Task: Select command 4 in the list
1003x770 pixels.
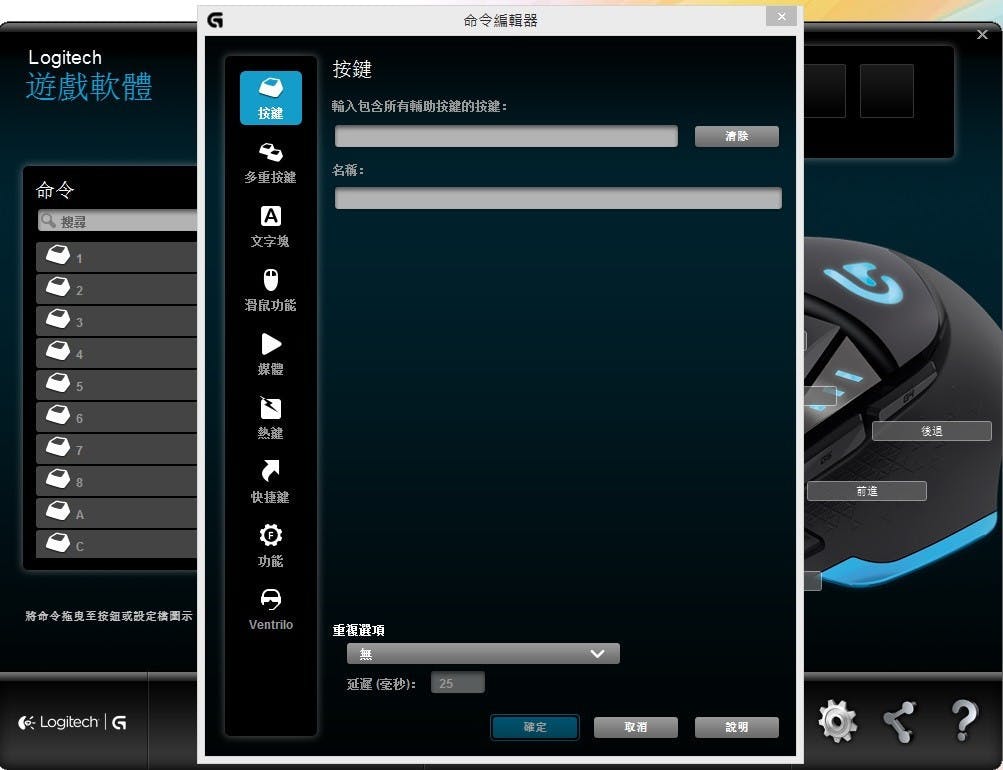Action: tap(116, 354)
